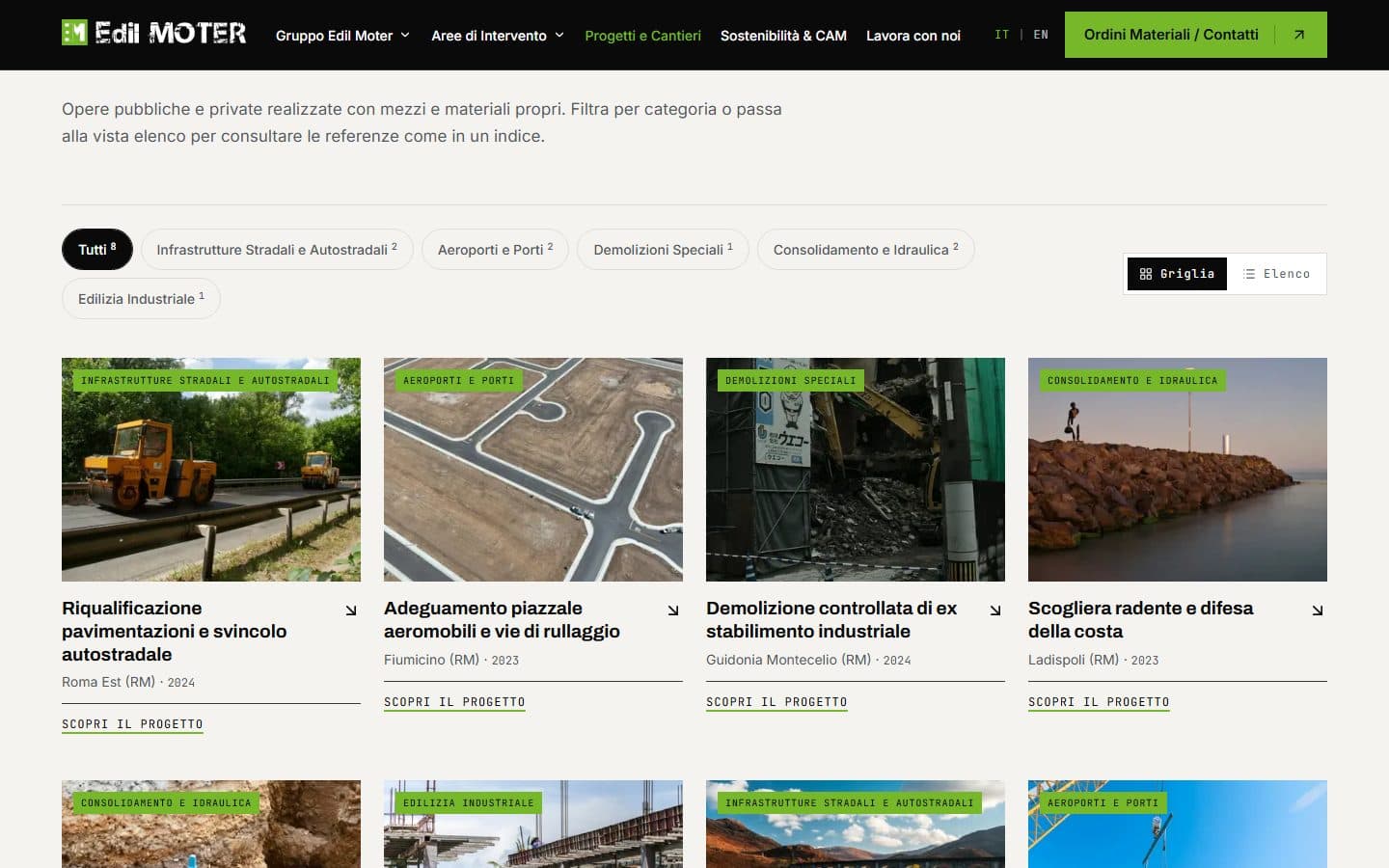1389x868 pixels.
Task: Filter by Demolizioni Speciali
Action: [663, 250]
